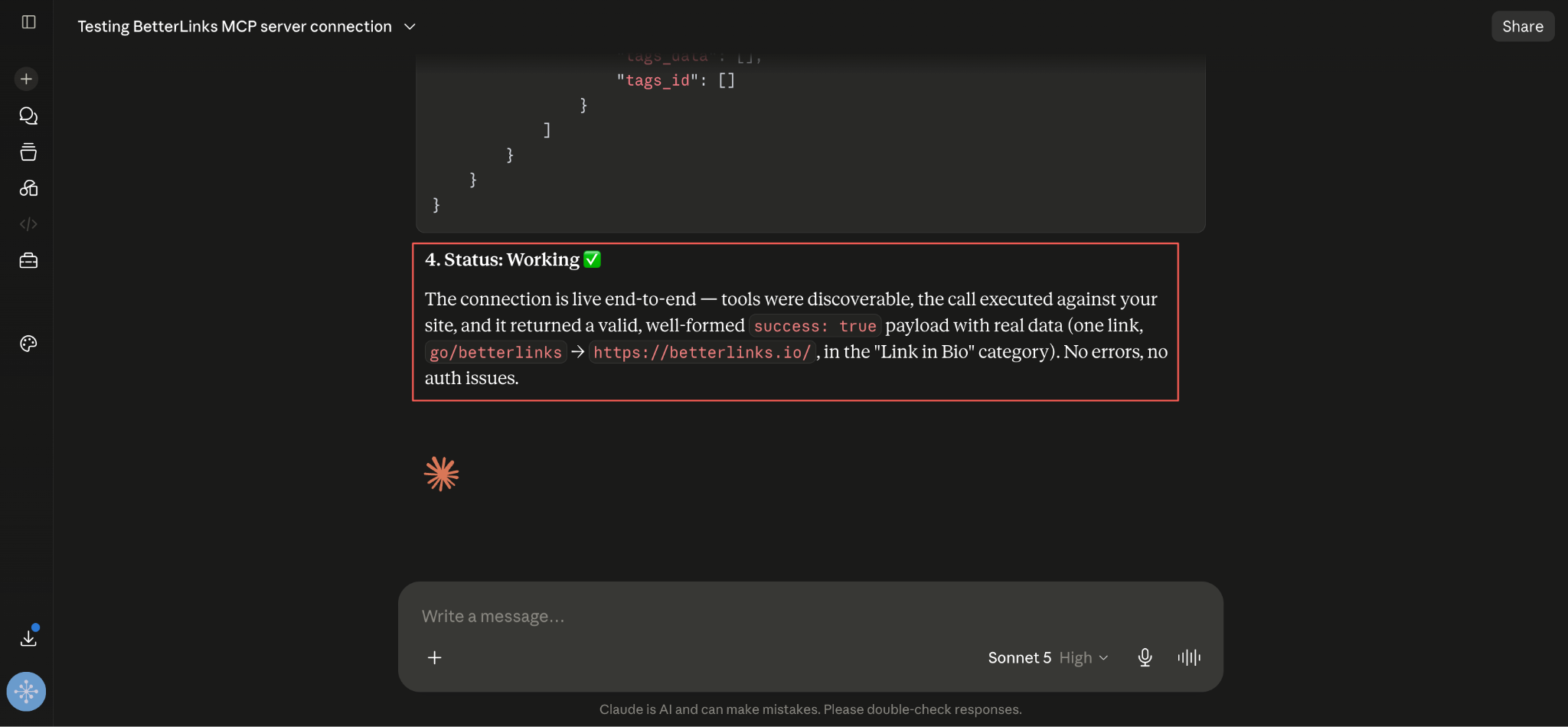Toggle the sidebar panel icon
The height and width of the screenshot is (727, 1568).
coord(28,22)
